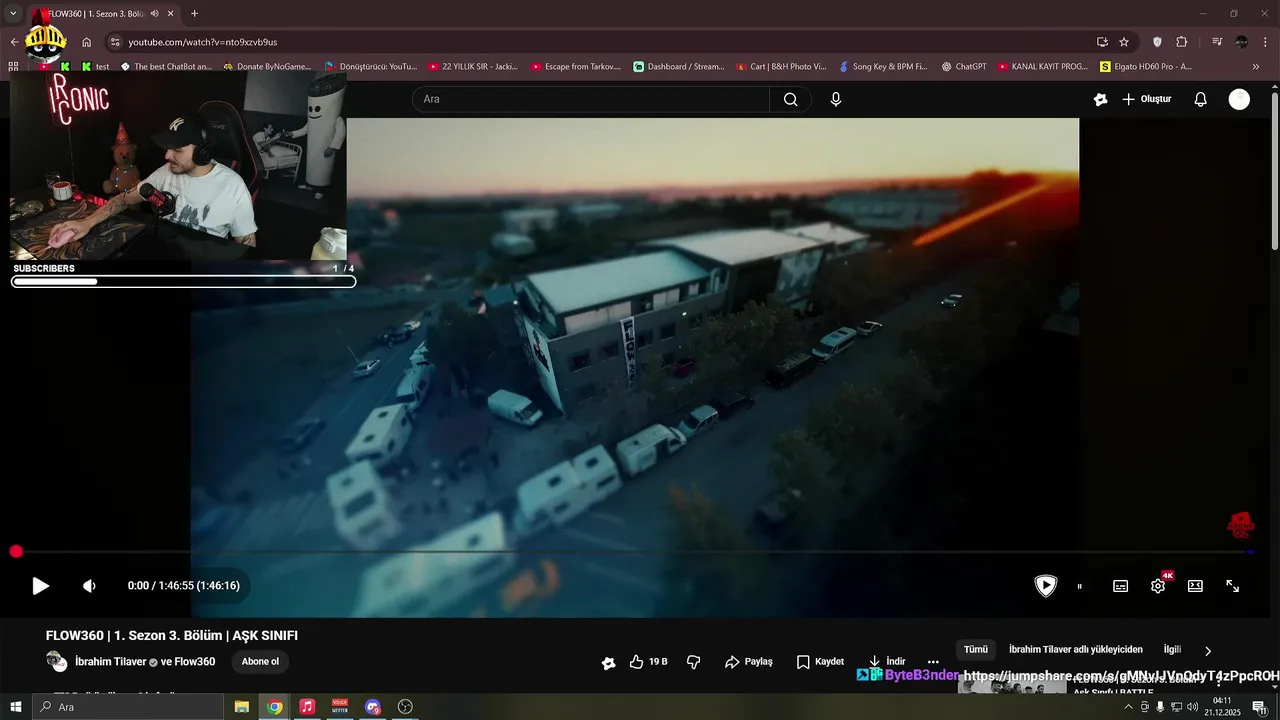Open YouTube account avatar menu
The height and width of the screenshot is (720, 1280).
[x=1239, y=99]
